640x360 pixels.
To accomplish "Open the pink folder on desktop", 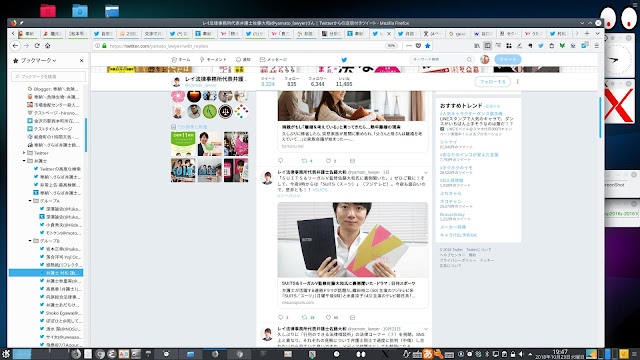I will 48,11.
